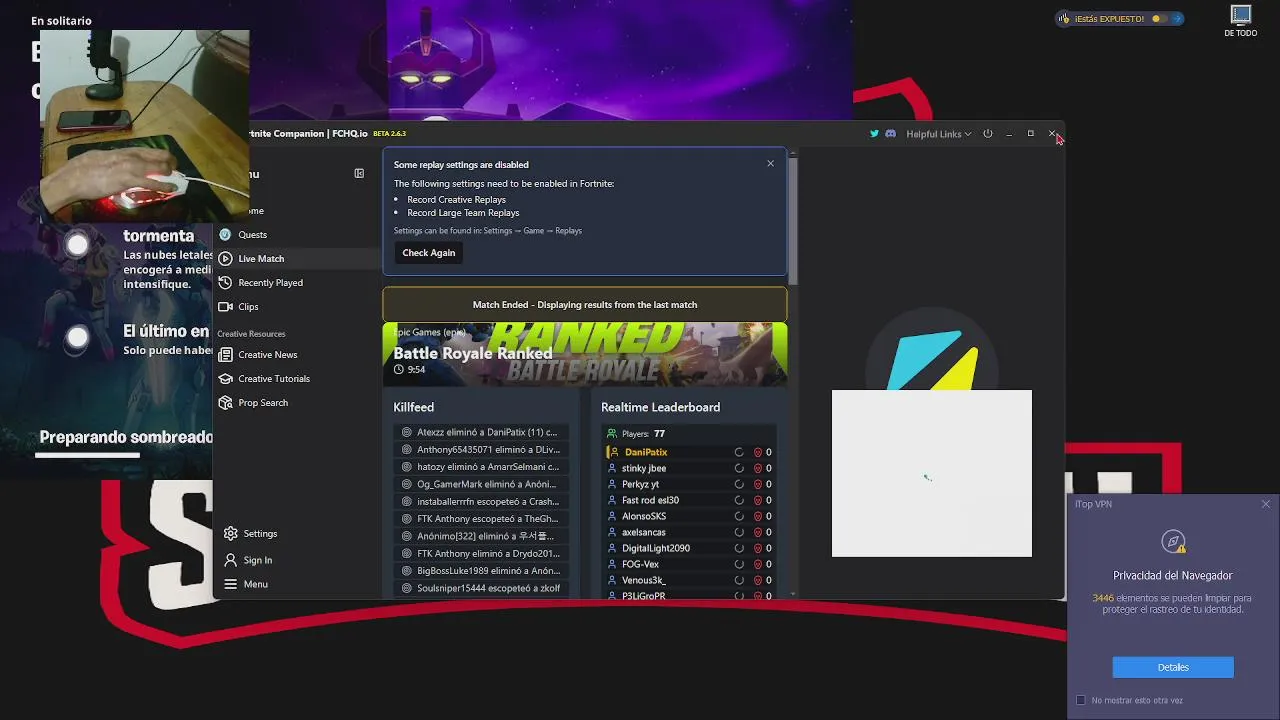Click the compass privacy icon in iTop VPN popup
This screenshot has width=1280, height=720.
click(x=1174, y=542)
